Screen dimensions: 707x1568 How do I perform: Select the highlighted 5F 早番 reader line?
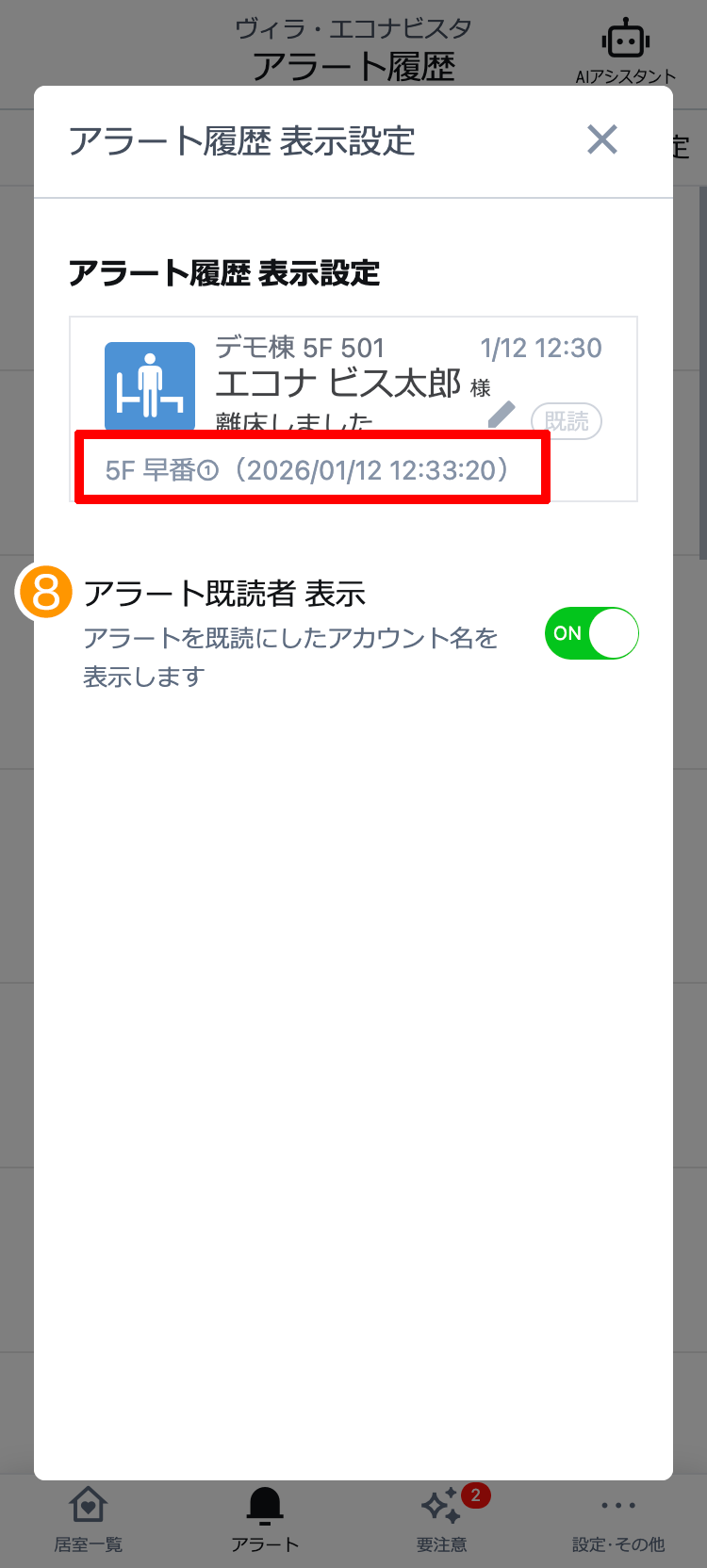click(312, 468)
